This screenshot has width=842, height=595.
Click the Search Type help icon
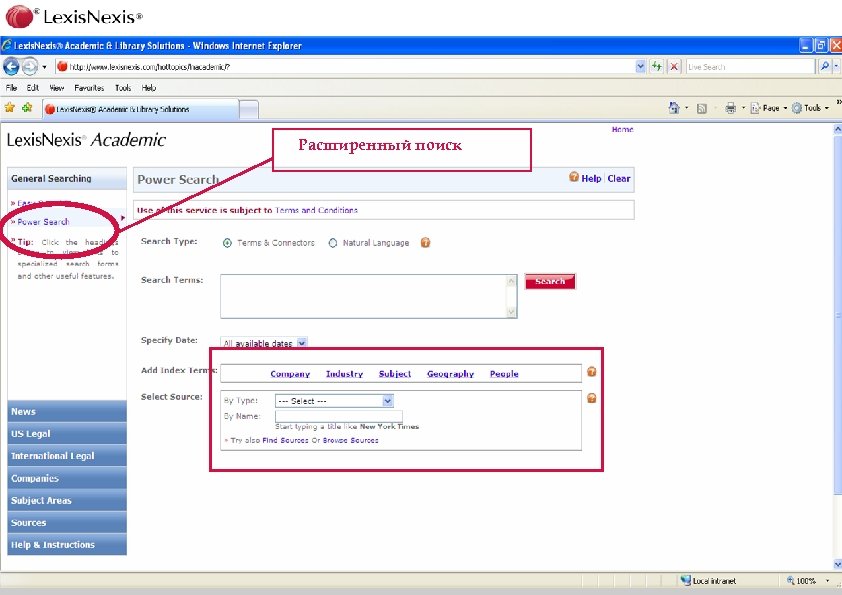[425, 243]
